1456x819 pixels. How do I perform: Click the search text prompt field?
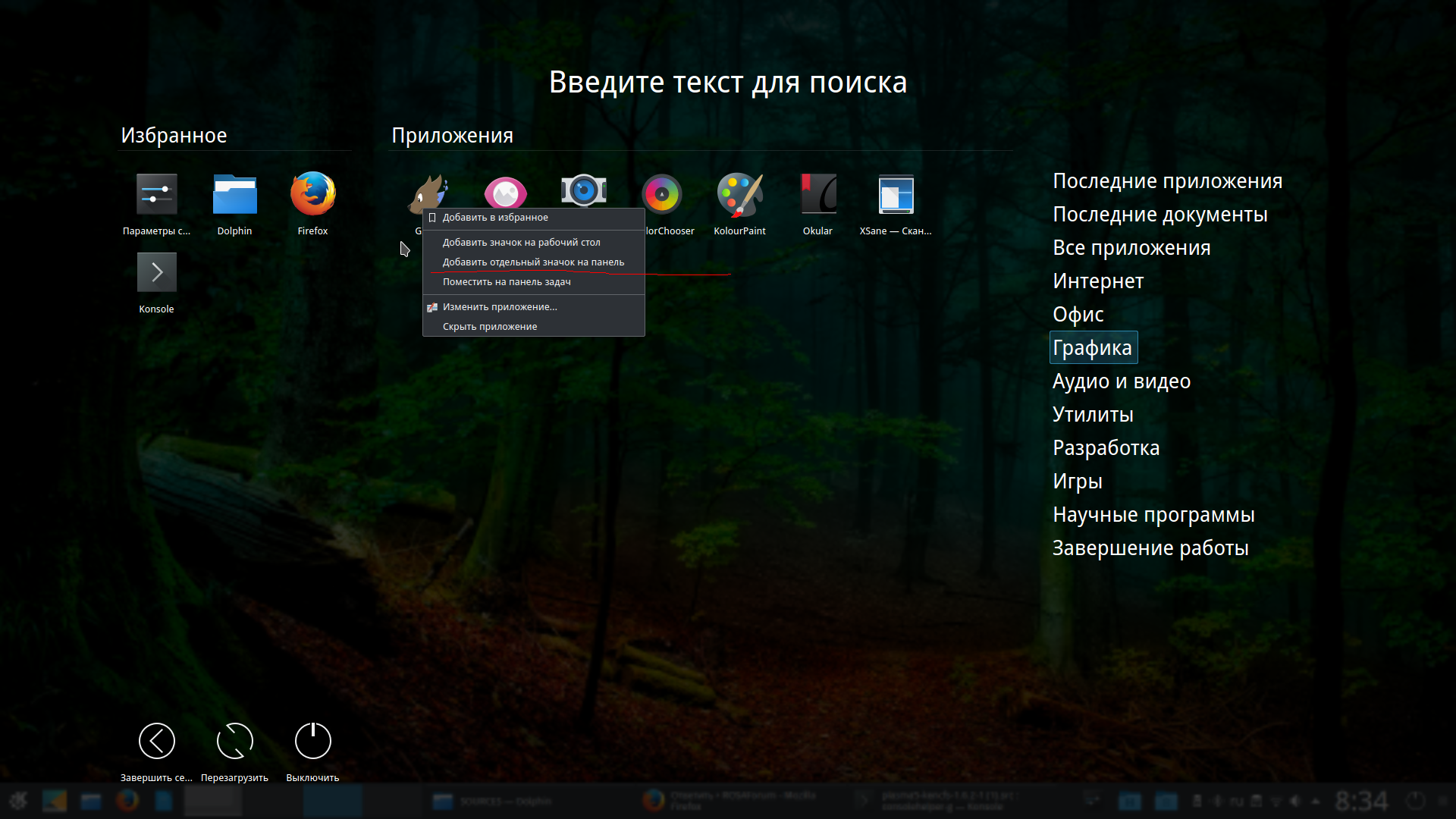pos(727,83)
